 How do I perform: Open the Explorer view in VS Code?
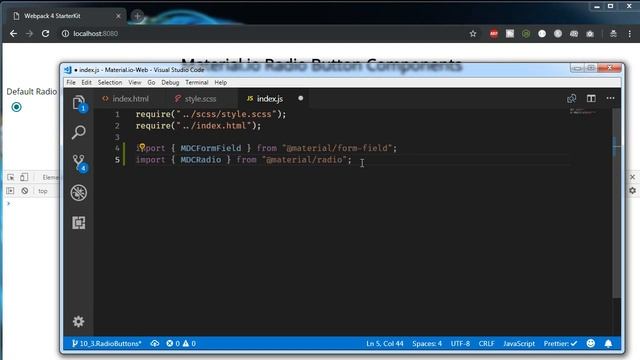coord(79,102)
